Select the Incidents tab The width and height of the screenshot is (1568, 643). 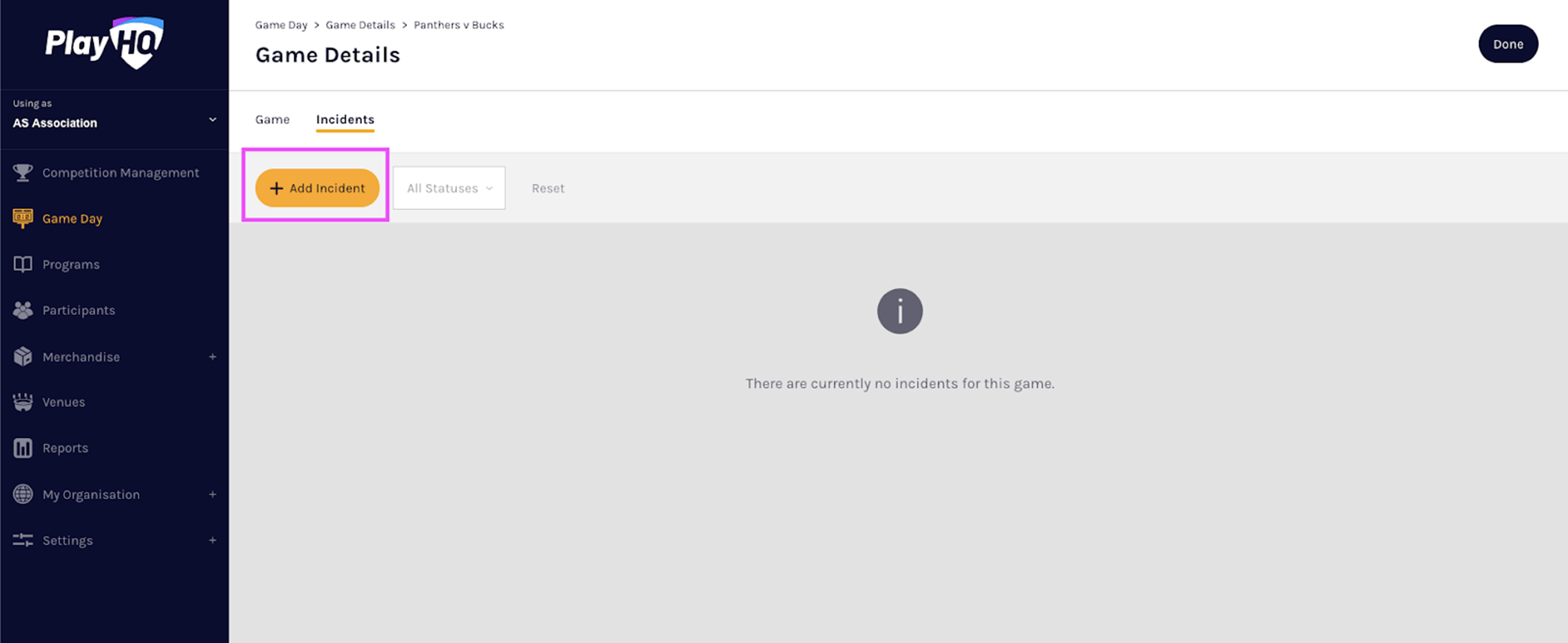[x=345, y=119]
